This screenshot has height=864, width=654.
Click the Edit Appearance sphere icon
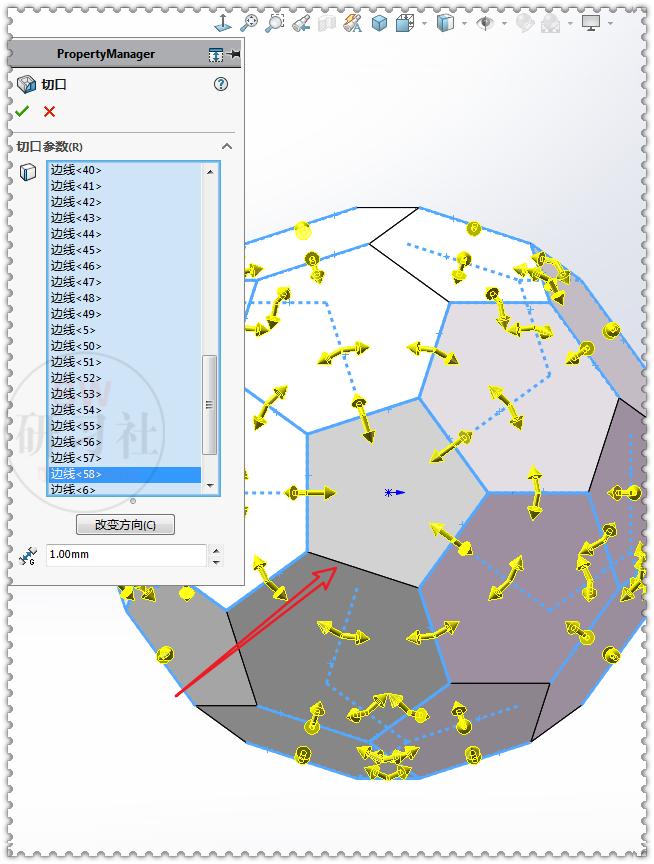525,23
